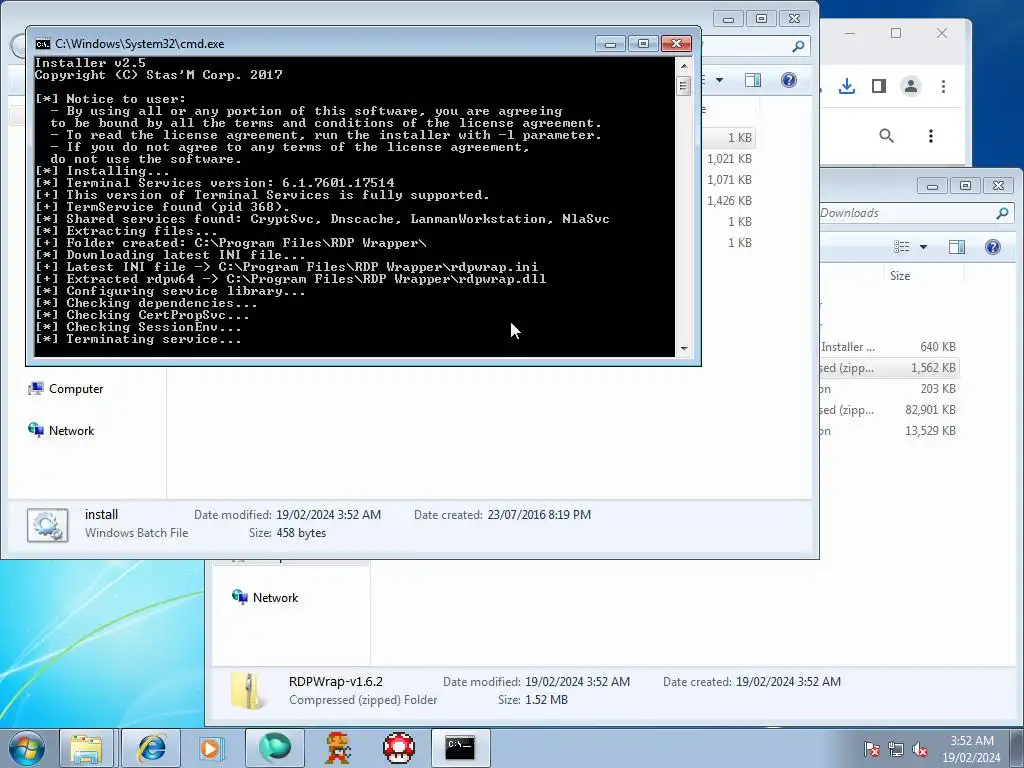Select the 640 KB Installer file
Image resolution: width=1024 pixels, height=768 pixels.
(889, 347)
